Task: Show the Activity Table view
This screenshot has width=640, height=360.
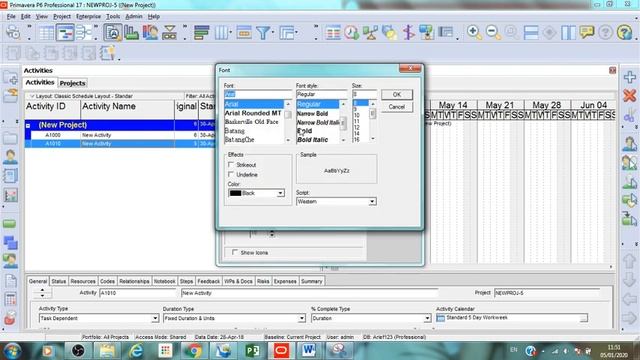Action: (x=46, y=33)
